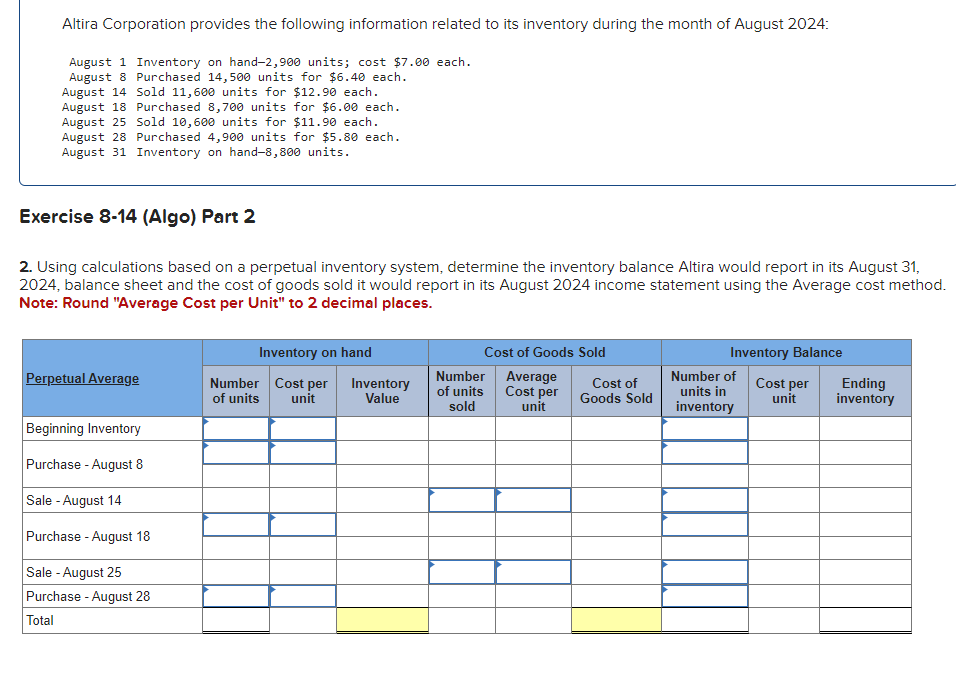956x691 pixels.
Task: Click the 'Ending inventory' column header
Action: point(865,391)
